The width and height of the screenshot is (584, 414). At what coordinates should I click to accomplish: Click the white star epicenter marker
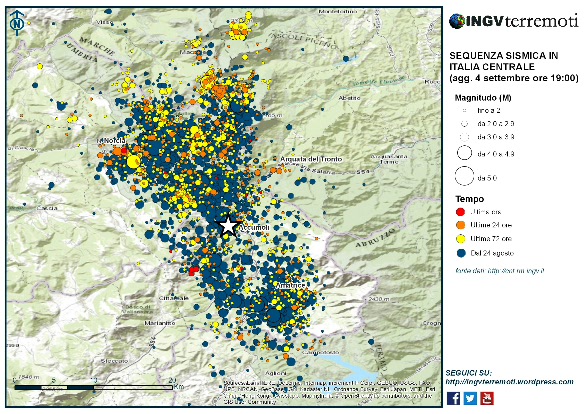point(228,225)
